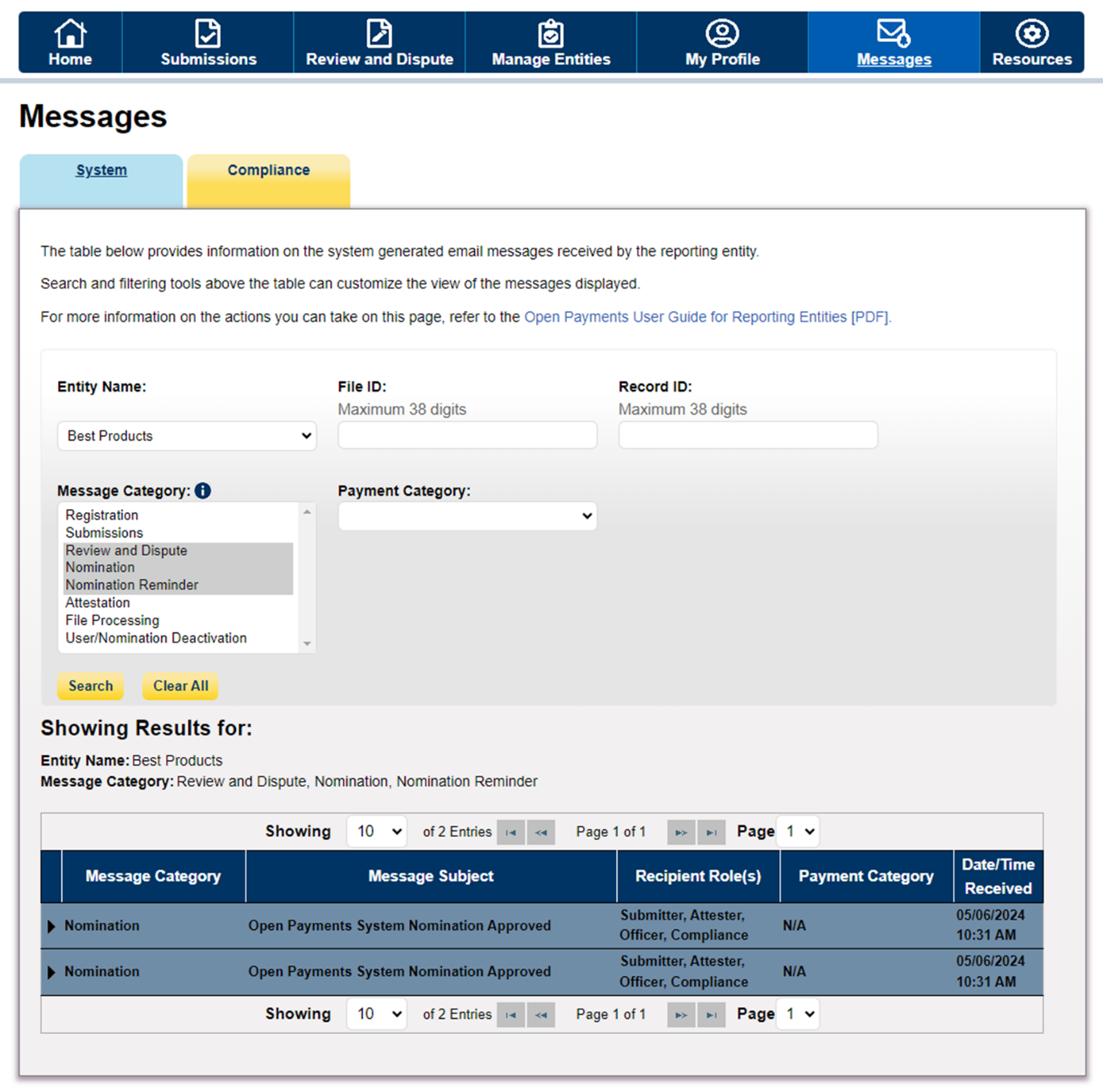The height and width of the screenshot is (1092, 1103).
Task: Click the Clear All button
Action: tap(180, 686)
